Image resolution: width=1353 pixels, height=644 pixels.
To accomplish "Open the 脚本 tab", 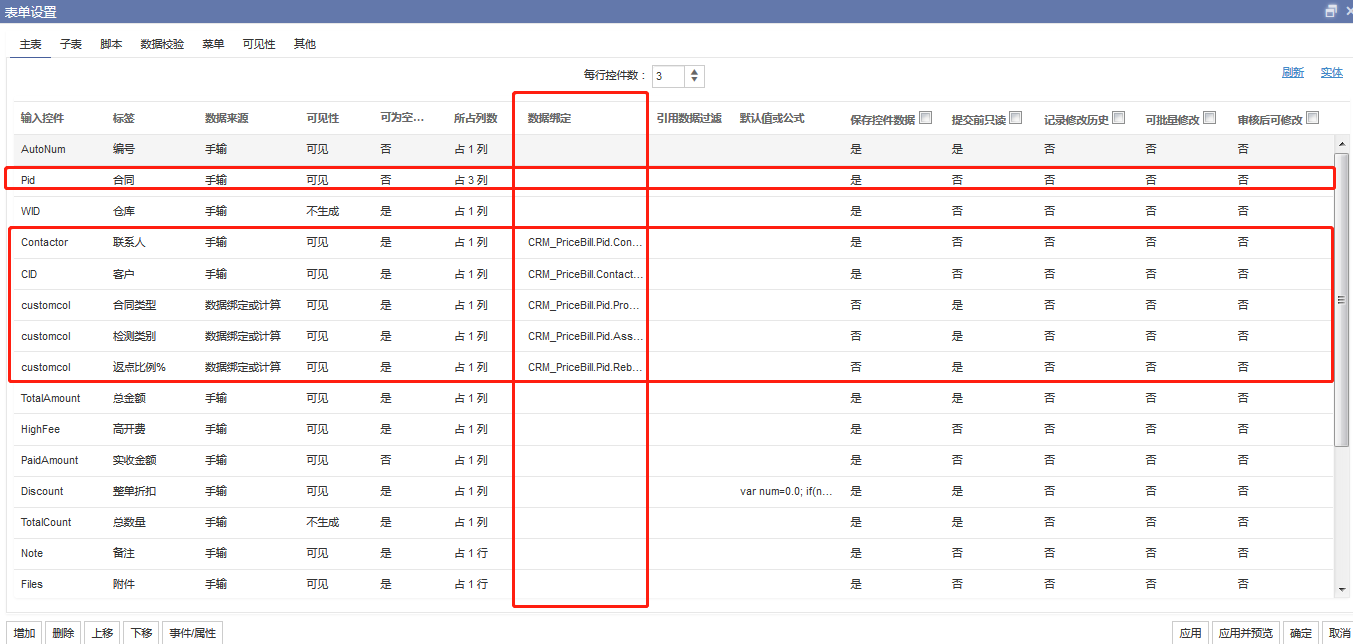I will coord(110,44).
